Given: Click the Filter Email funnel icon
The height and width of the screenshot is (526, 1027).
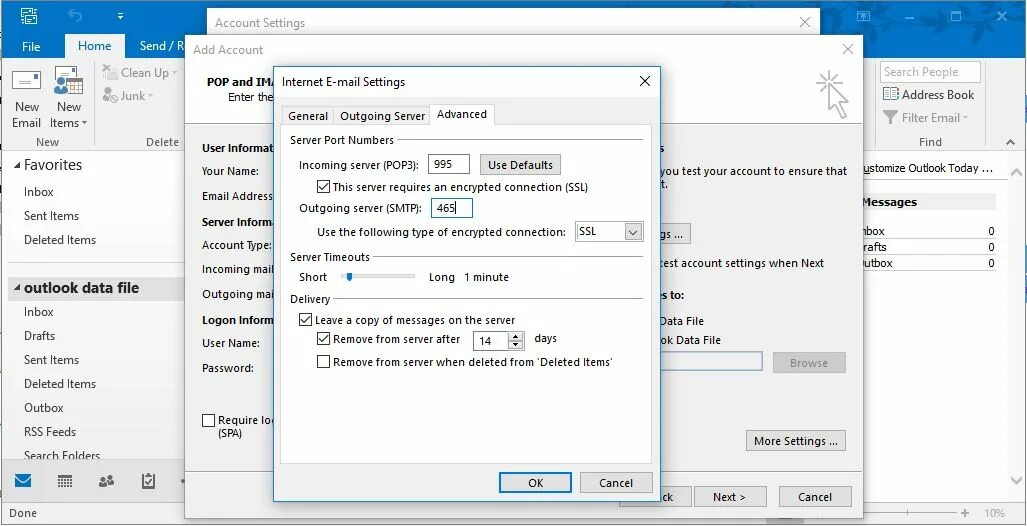Looking at the screenshot, I should click(890, 118).
